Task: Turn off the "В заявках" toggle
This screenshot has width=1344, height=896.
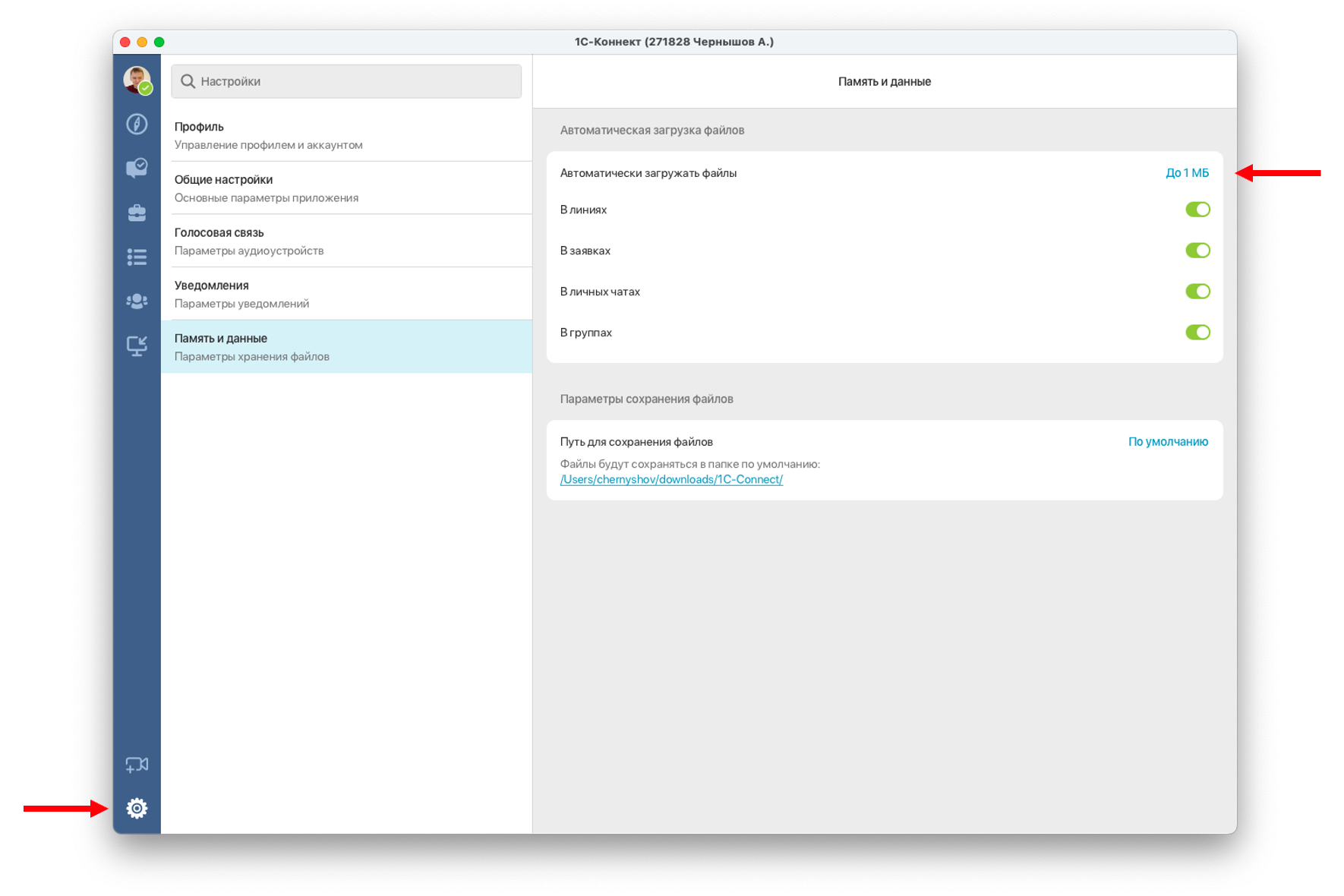Action: 1197,251
